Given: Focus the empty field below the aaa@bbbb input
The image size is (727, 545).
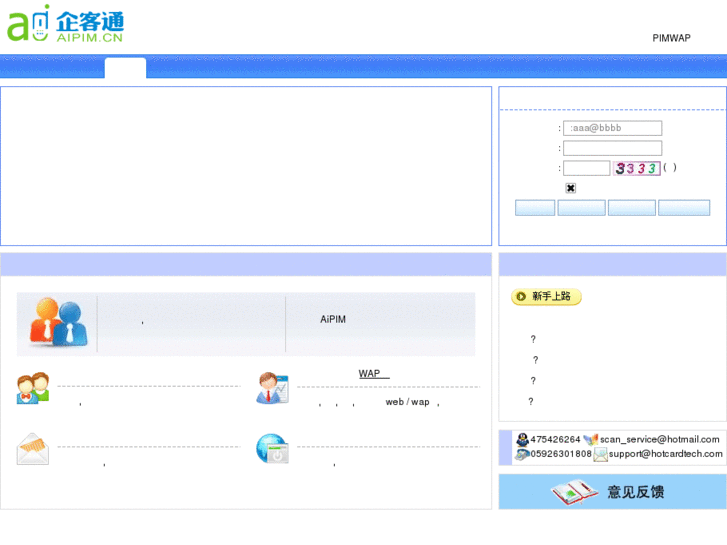Looking at the screenshot, I should [612, 148].
